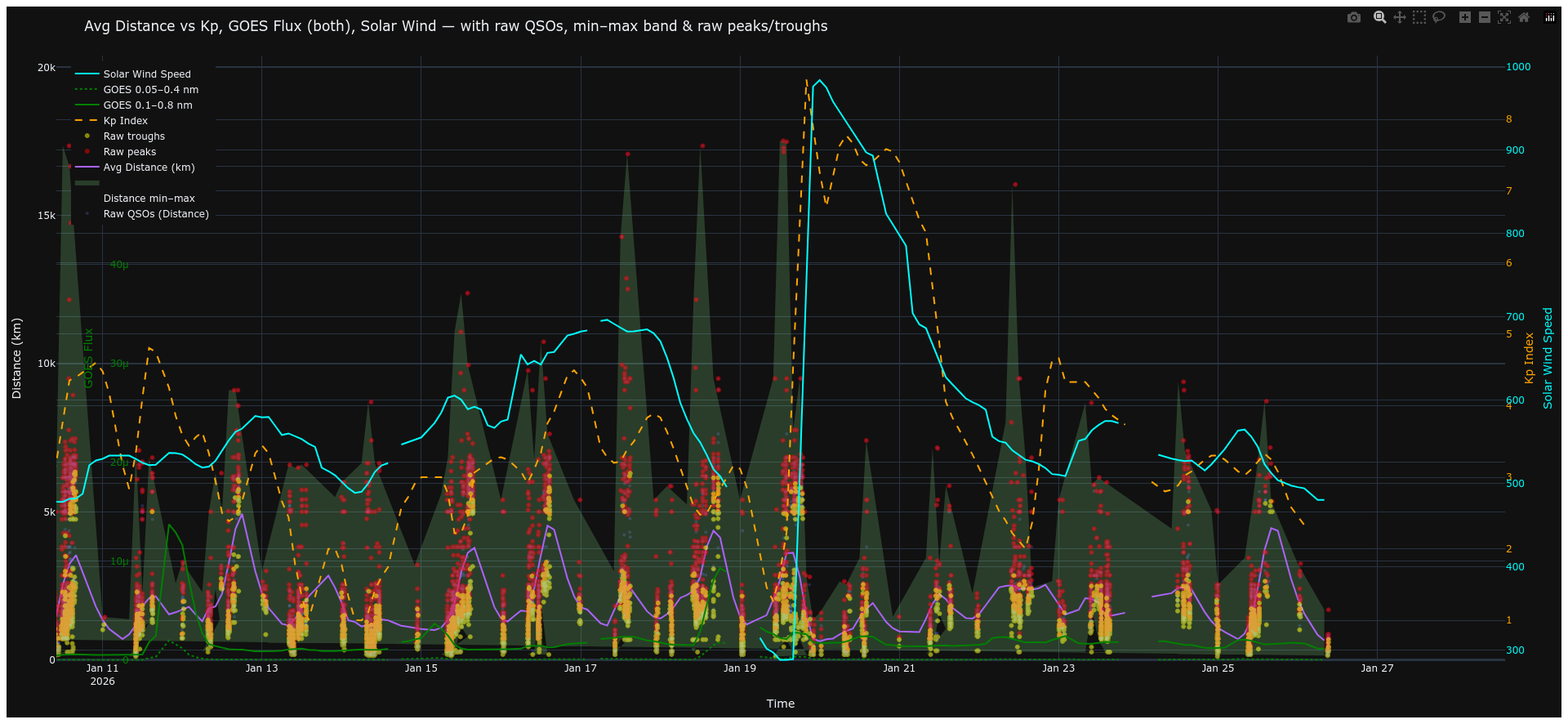1568x724 pixels.
Task: Choose the Lasso Select tool
Action: (1439, 17)
